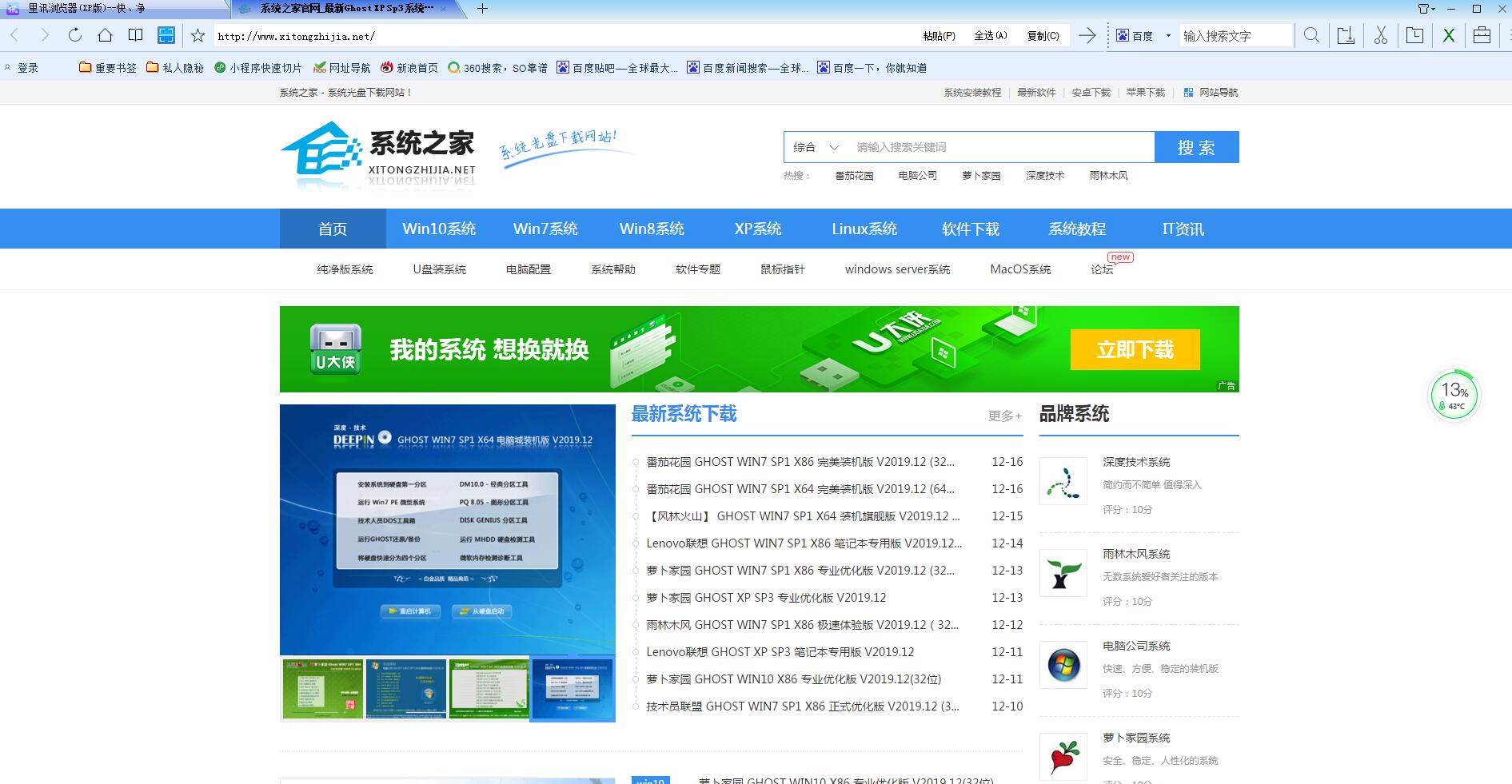Click the 输入搜索文字 browser search field

(1236, 36)
